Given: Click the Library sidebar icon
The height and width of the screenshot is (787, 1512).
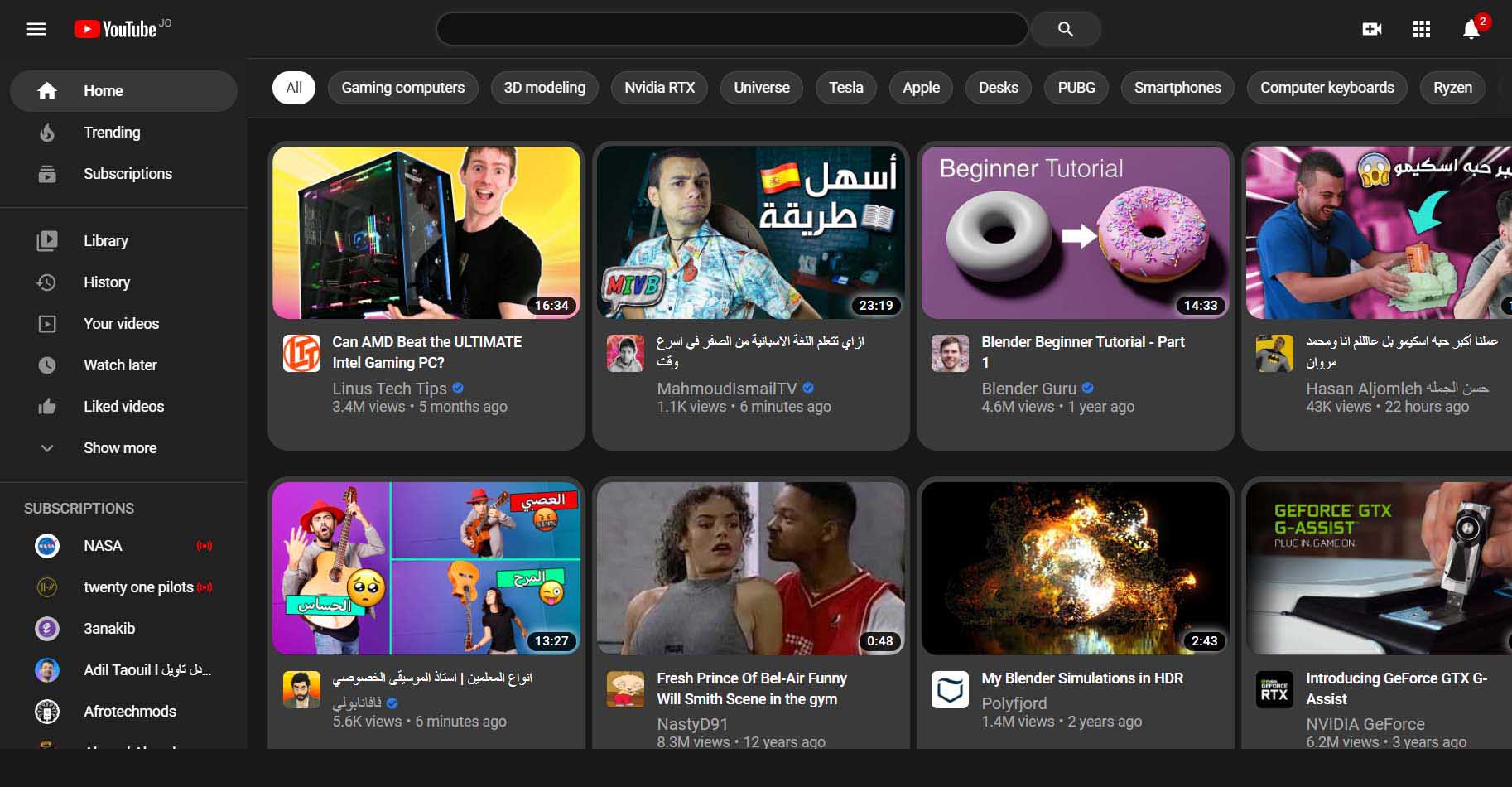Looking at the screenshot, I should click(x=47, y=241).
